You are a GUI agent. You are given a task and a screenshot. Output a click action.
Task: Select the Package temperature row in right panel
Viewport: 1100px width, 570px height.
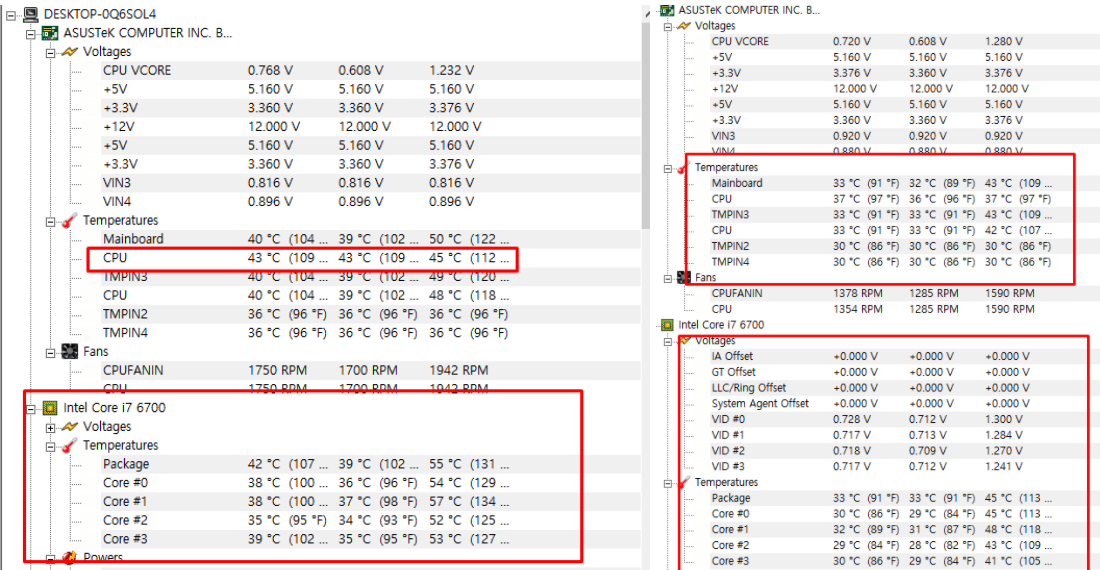click(904, 498)
